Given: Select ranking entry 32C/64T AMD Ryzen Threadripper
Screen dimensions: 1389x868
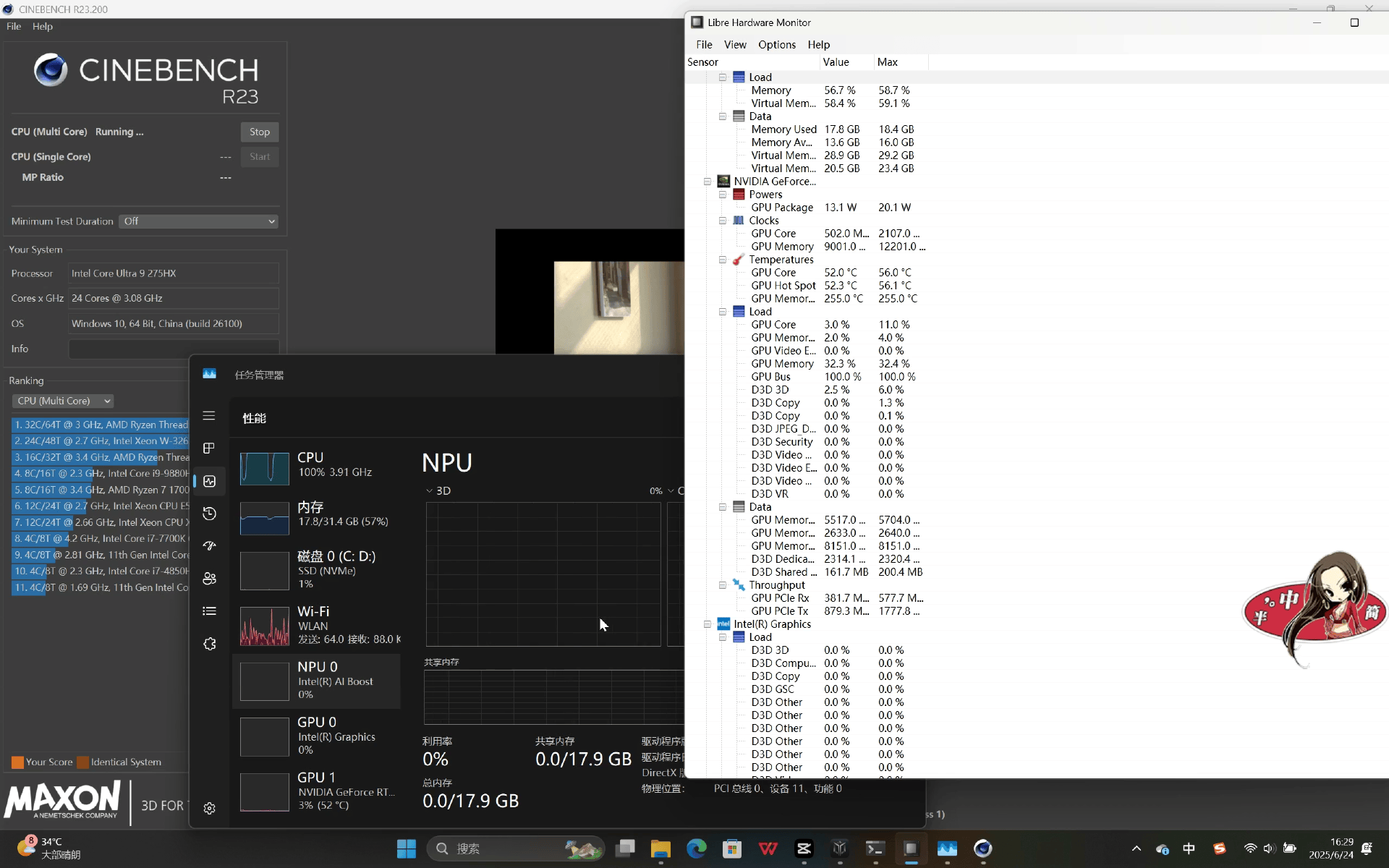Looking at the screenshot, I should click(x=101, y=425).
